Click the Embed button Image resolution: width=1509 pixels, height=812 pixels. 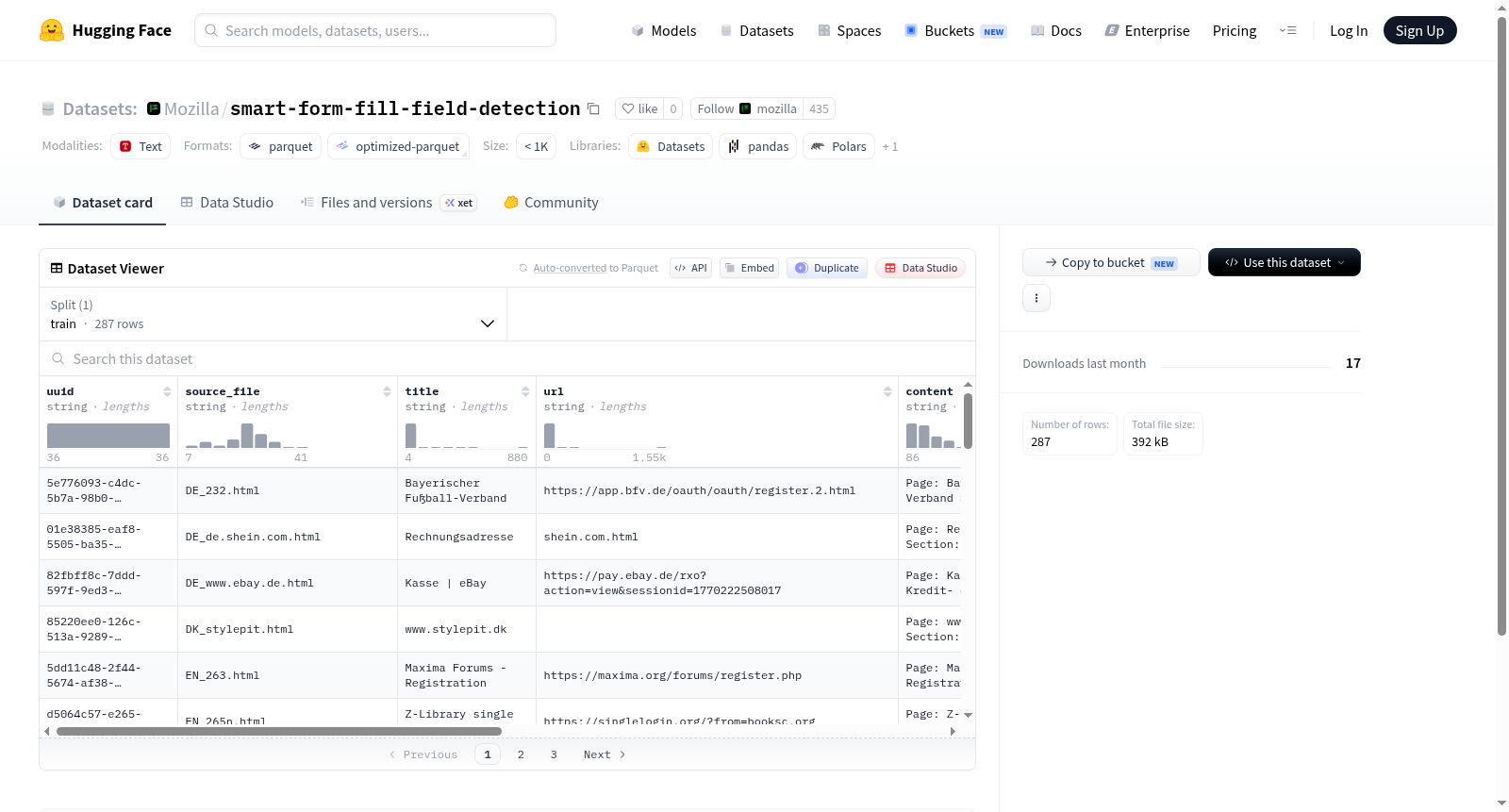(x=749, y=268)
